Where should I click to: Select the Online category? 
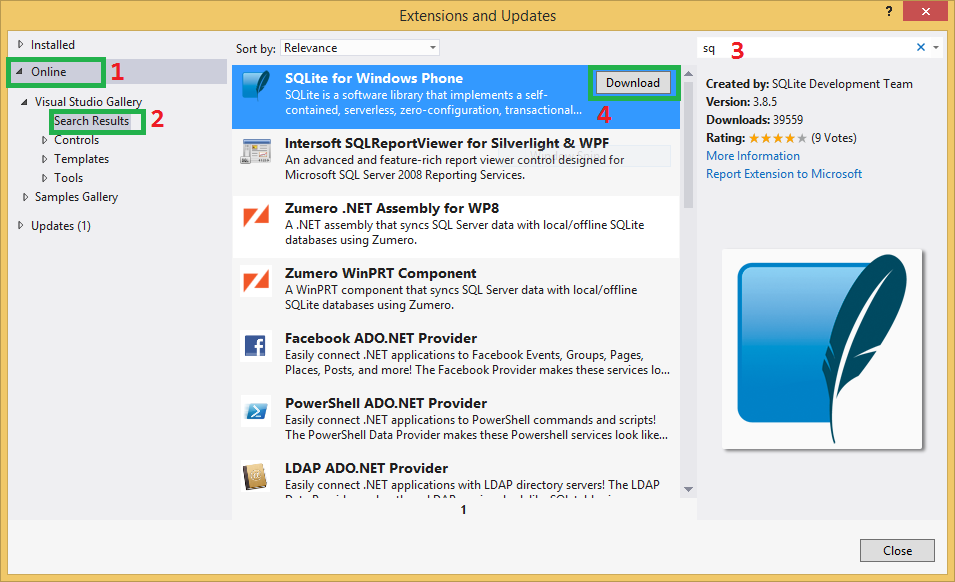point(49,72)
